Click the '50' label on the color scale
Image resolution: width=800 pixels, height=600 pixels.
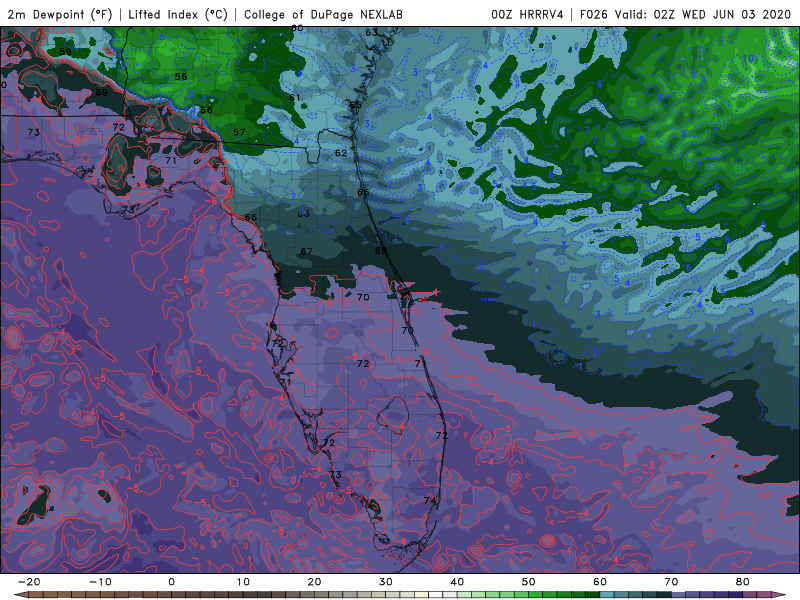(x=529, y=582)
